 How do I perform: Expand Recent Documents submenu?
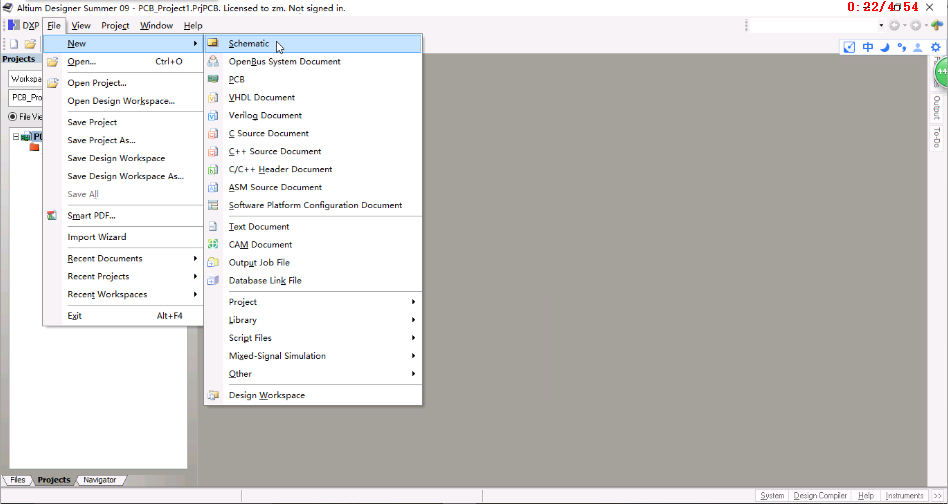coord(195,259)
